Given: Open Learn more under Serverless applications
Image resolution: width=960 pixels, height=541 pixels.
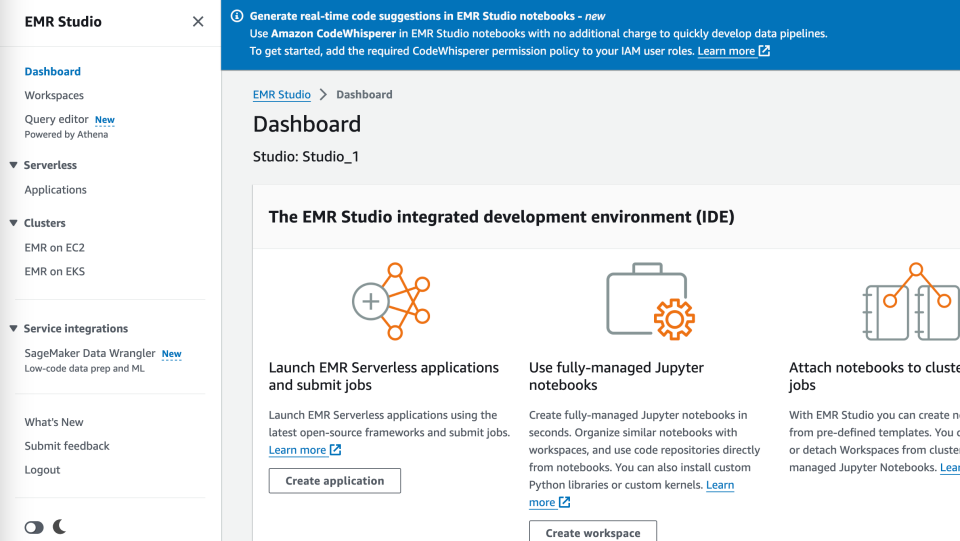Looking at the screenshot, I should [x=298, y=450].
